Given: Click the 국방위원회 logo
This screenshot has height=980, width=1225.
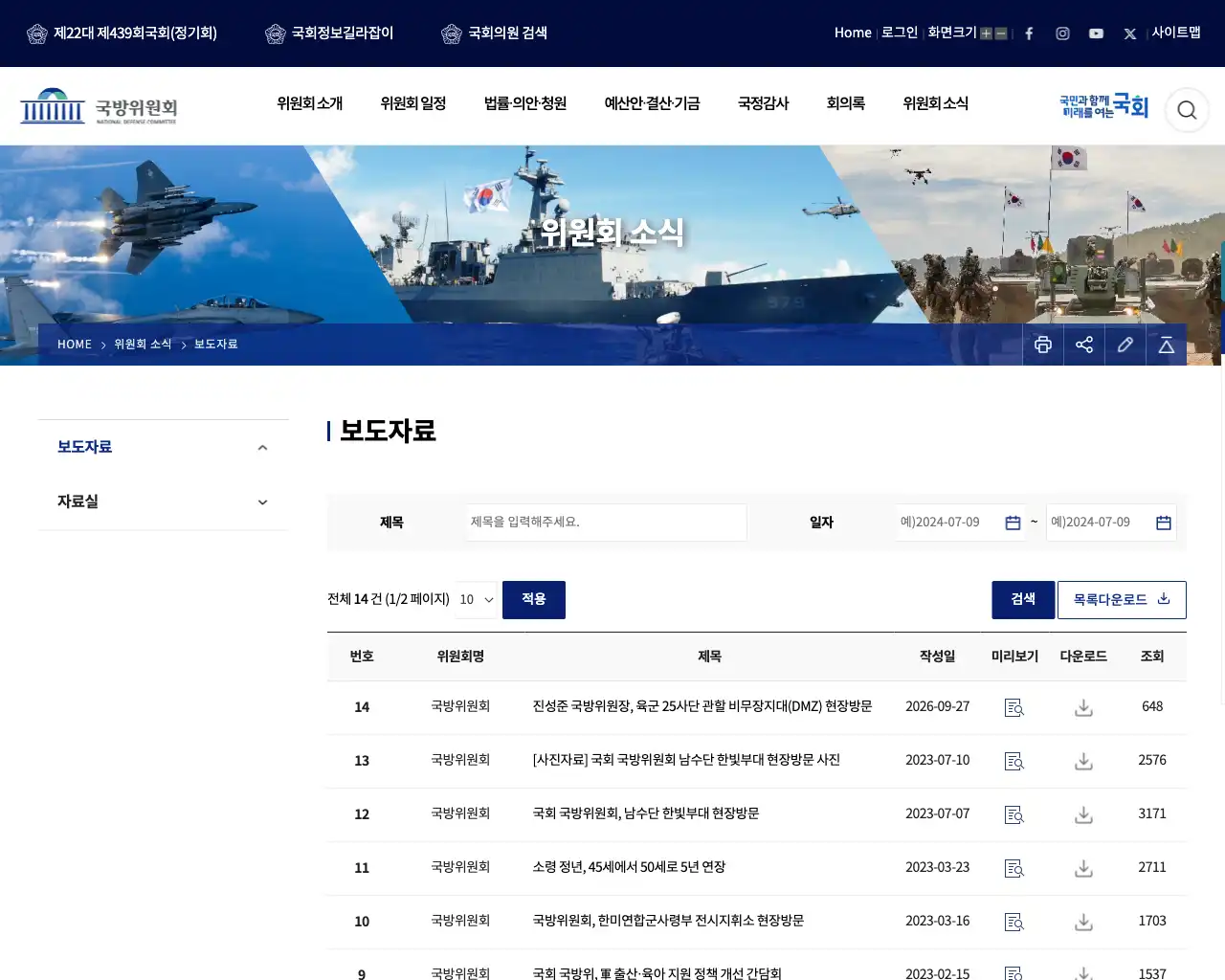Looking at the screenshot, I should click(x=99, y=106).
